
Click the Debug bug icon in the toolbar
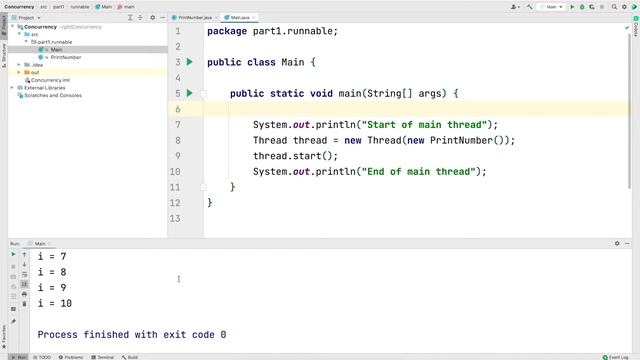(582, 7)
